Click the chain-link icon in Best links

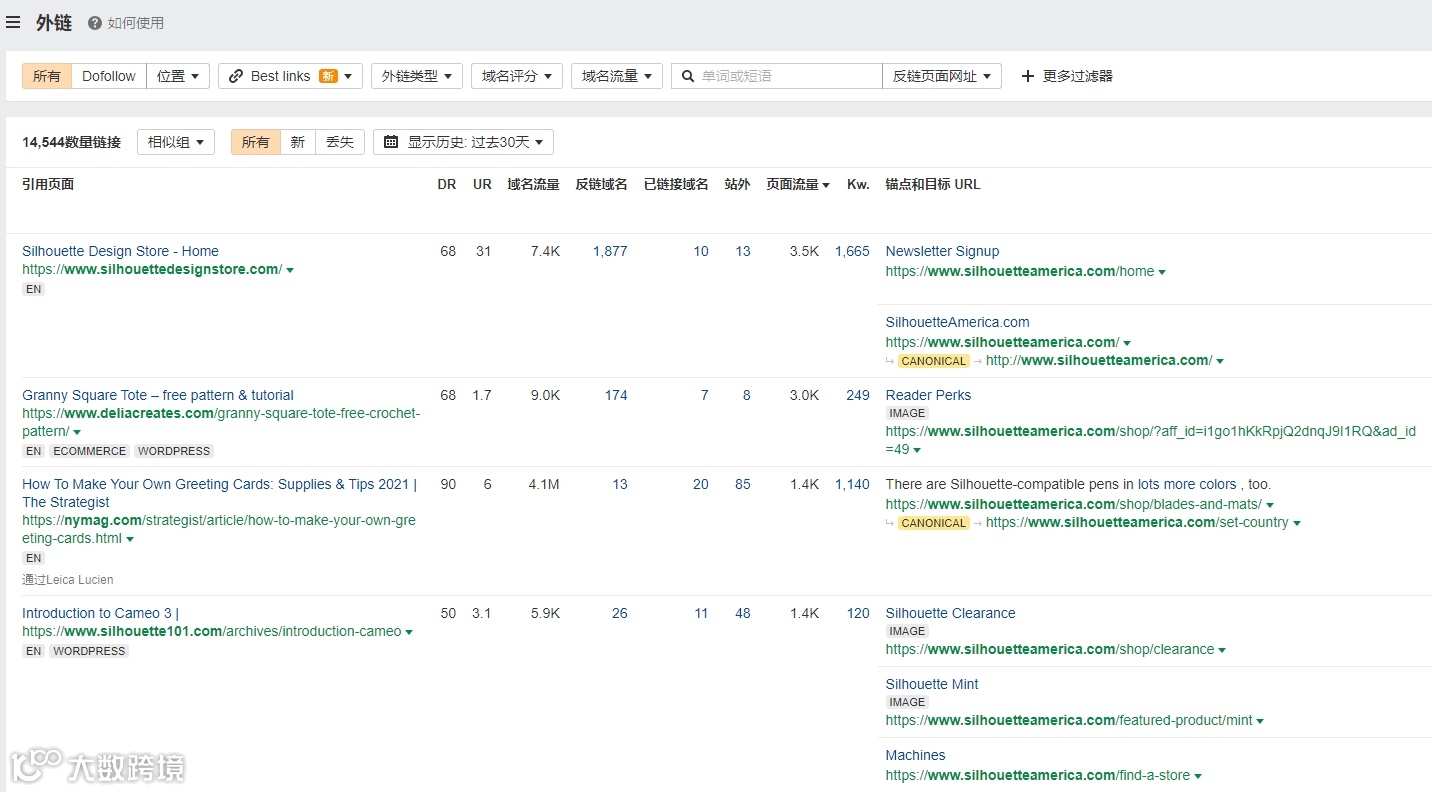(x=236, y=76)
